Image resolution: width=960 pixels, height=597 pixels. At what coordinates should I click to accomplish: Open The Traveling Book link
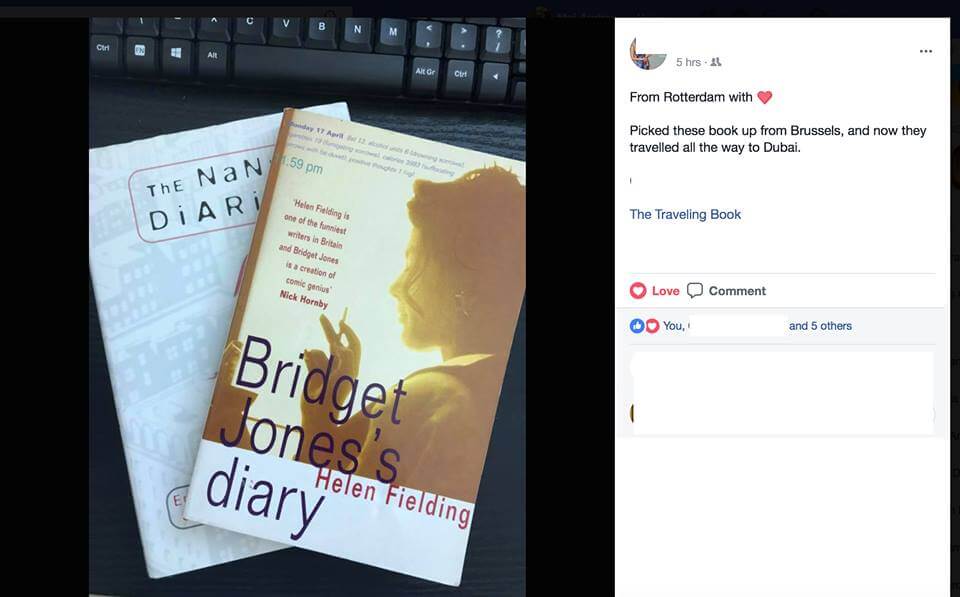tap(685, 214)
